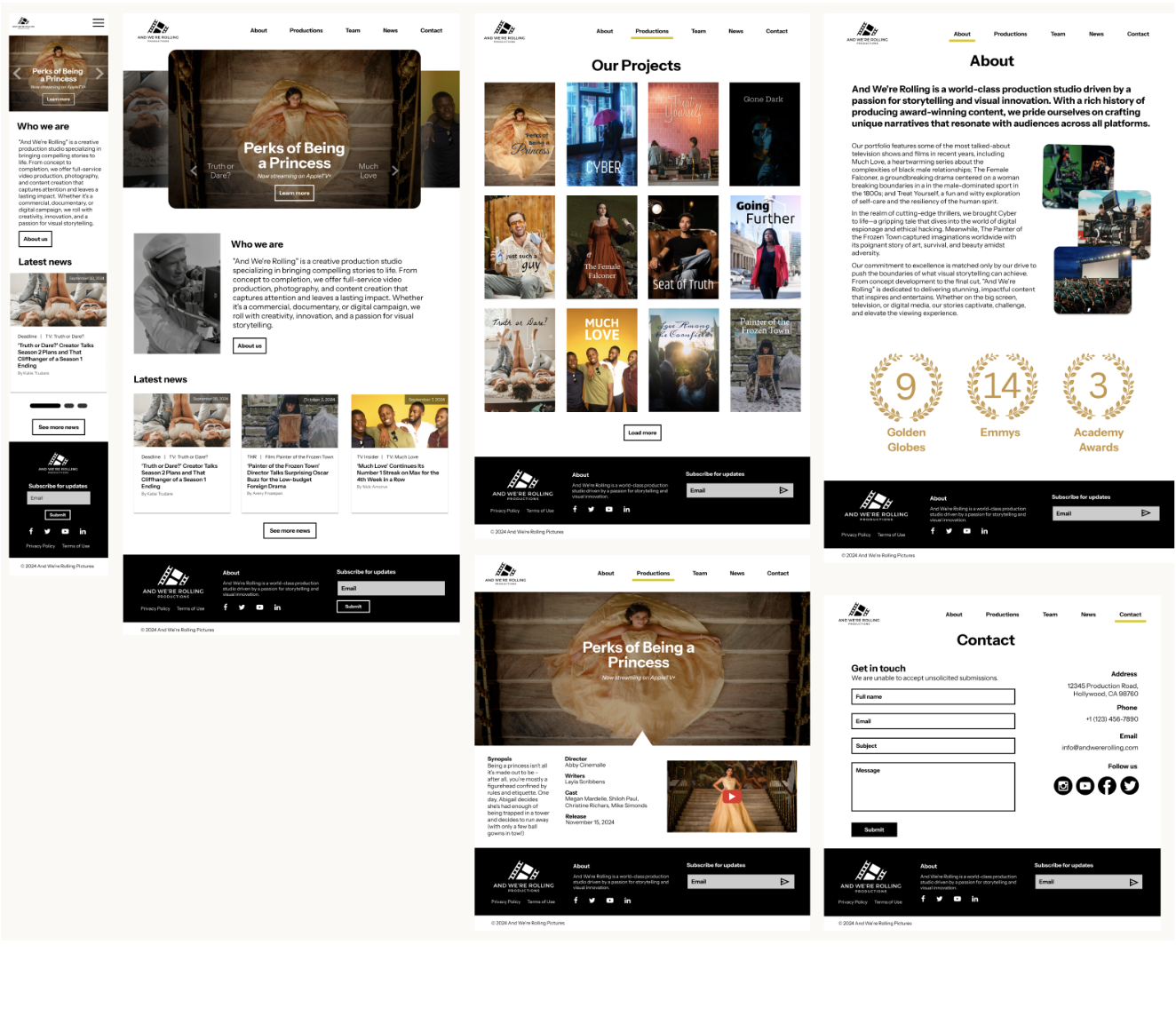1176x1016 pixels.
Task: Click the Message text area on Contact page
Action: tap(933, 787)
